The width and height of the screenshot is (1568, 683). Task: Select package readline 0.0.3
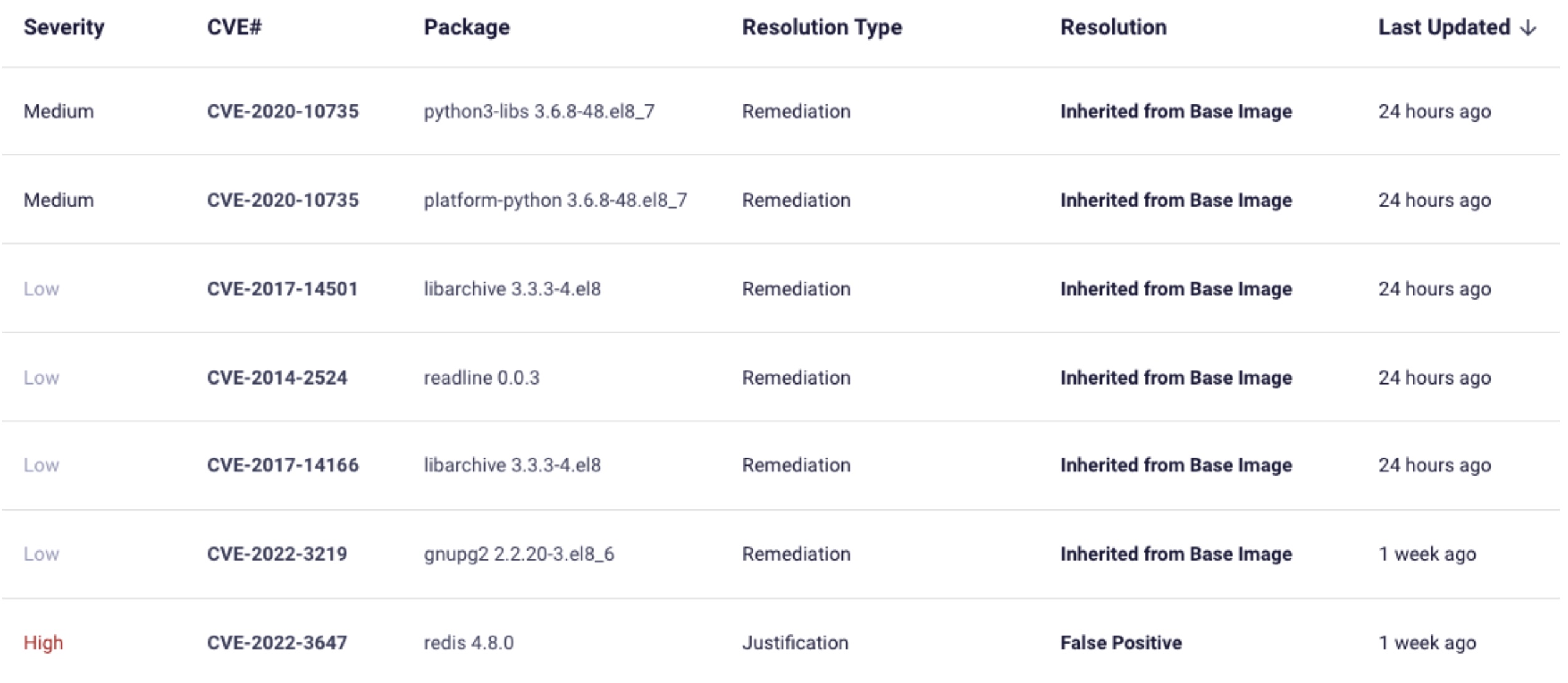coord(482,377)
